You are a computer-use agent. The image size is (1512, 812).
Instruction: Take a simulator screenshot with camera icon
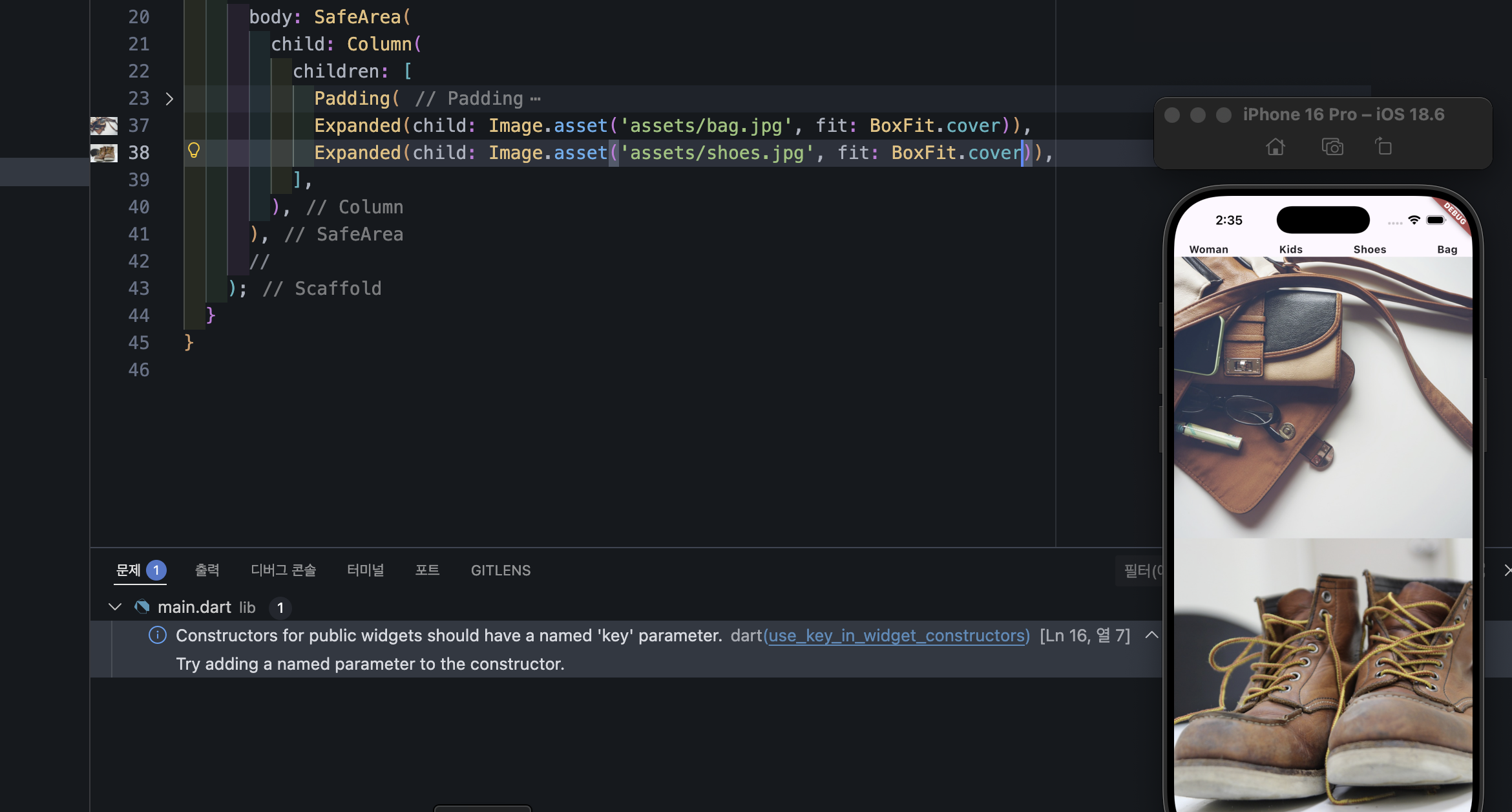pyautogui.click(x=1332, y=147)
